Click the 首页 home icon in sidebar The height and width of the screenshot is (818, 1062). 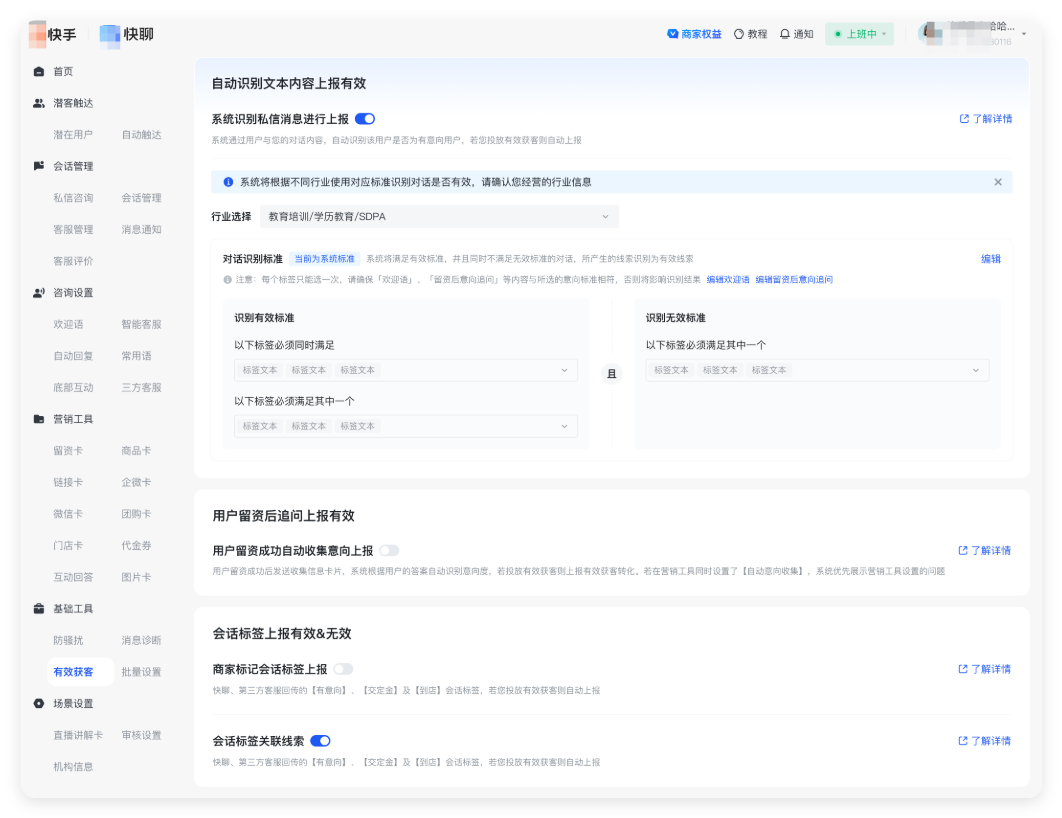tap(39, 72)
